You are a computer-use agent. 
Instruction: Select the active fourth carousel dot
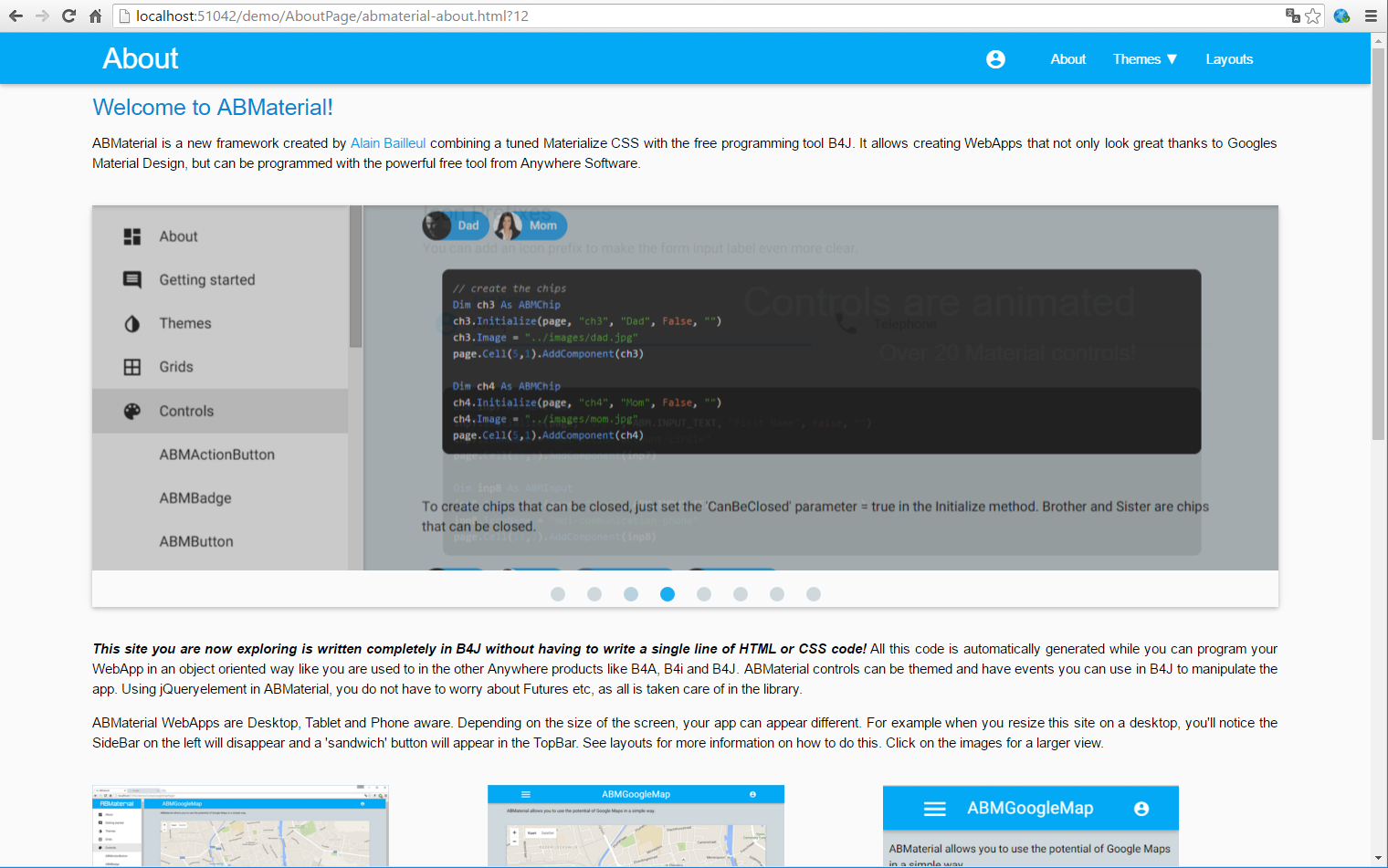(x=668, y=594)
